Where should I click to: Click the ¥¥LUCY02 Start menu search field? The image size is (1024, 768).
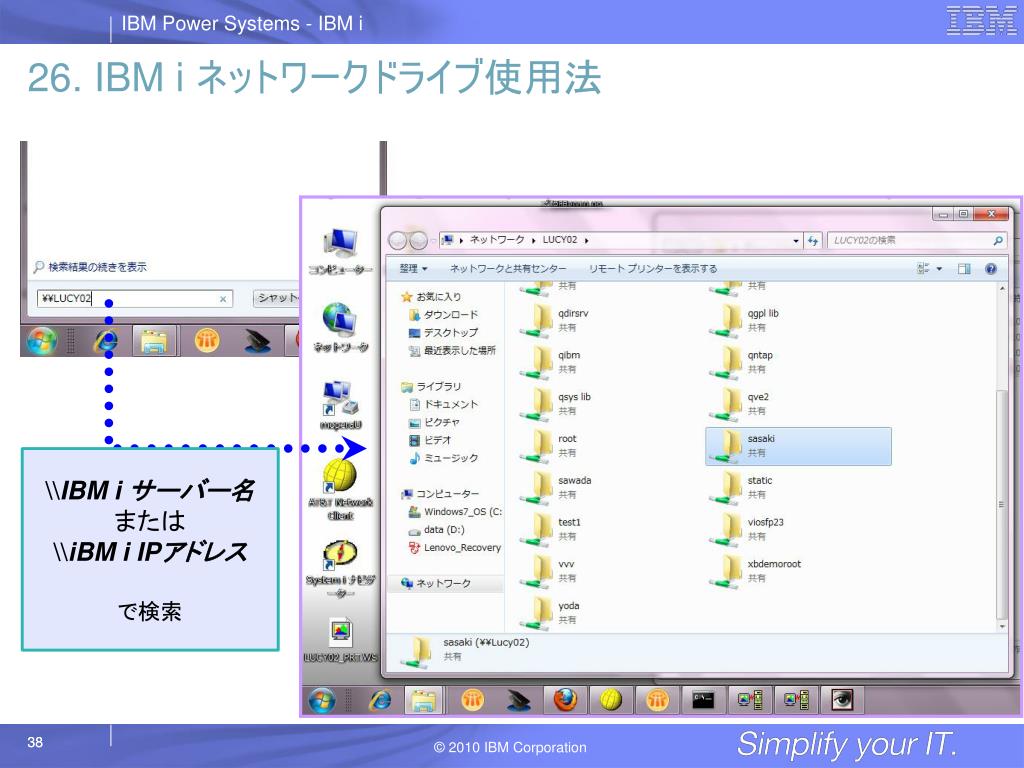pos(135,299)
